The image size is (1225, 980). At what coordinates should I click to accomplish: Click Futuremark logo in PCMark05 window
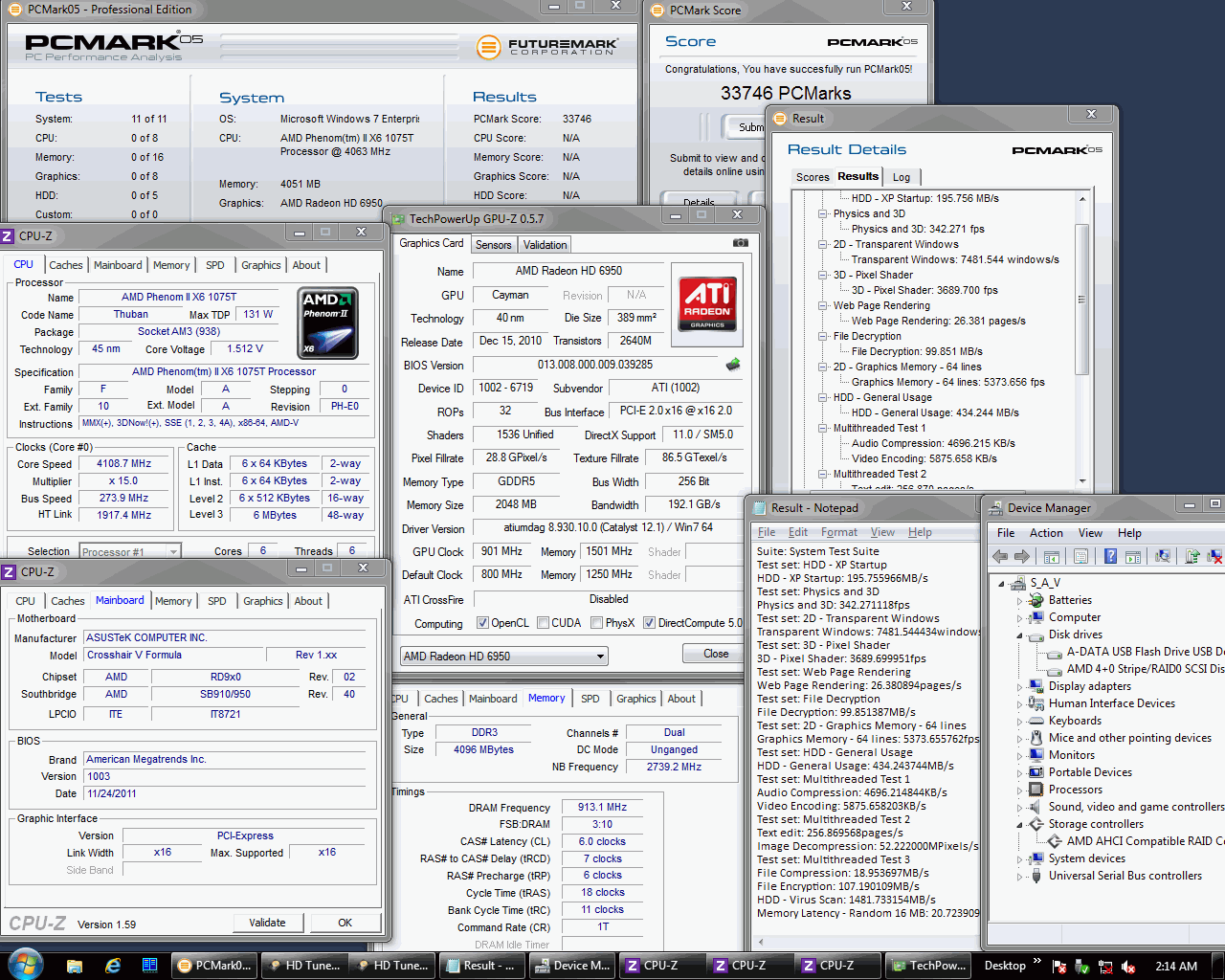548,46
